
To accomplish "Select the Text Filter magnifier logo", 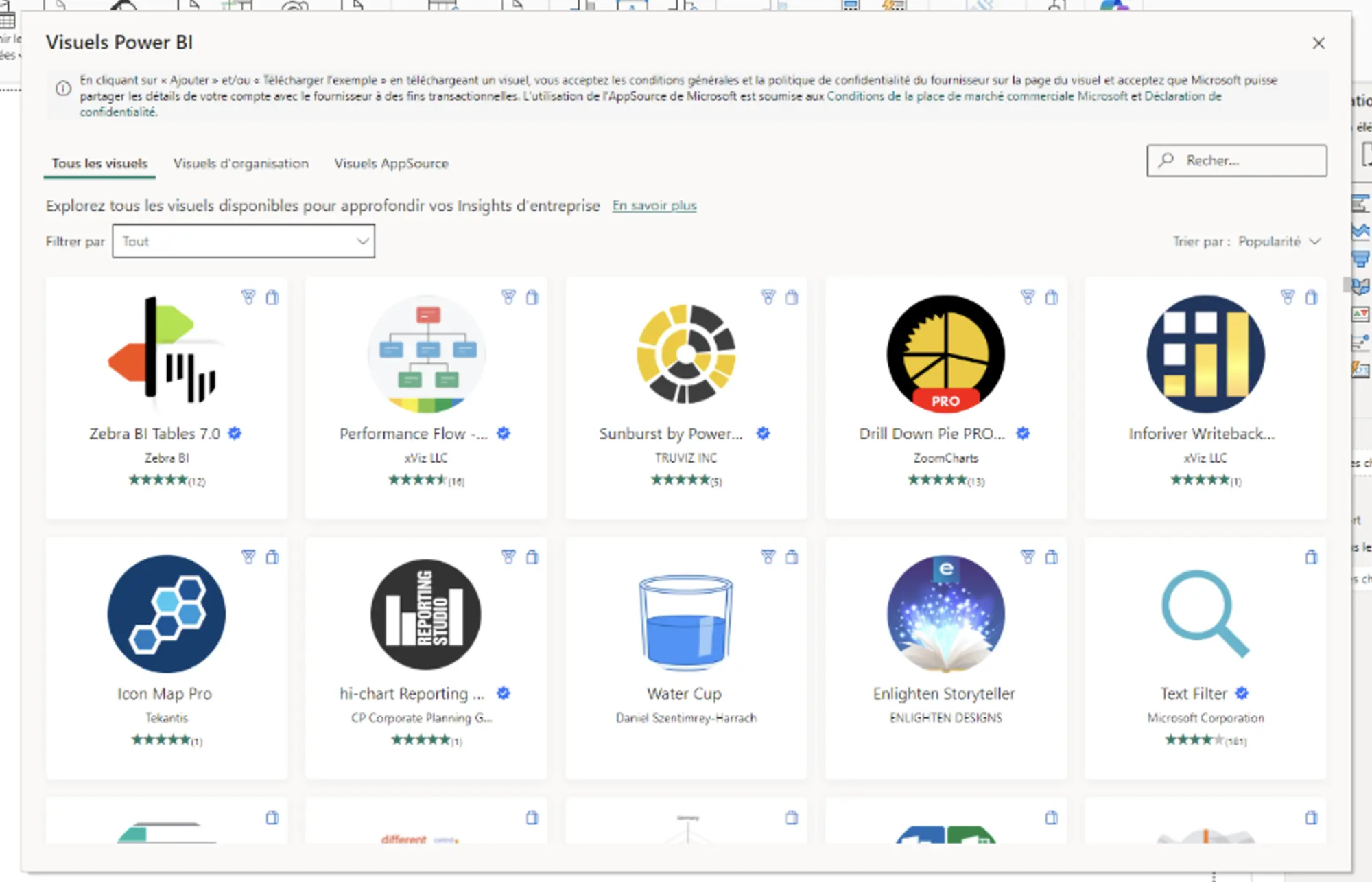I will coord(1205,614).
